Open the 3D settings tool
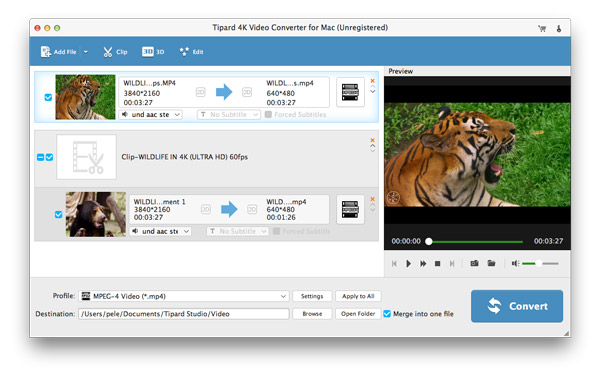This screenshot has width=600, height=378. point(153,52)
